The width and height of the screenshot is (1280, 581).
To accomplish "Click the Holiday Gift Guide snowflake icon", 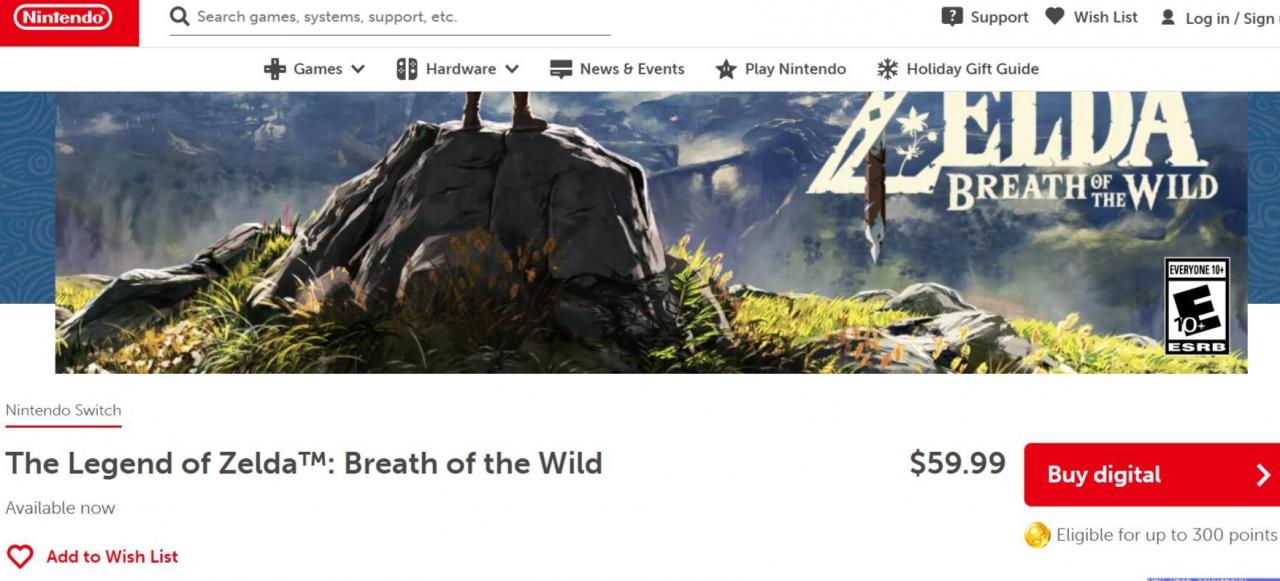I will [x=887, y=69].
